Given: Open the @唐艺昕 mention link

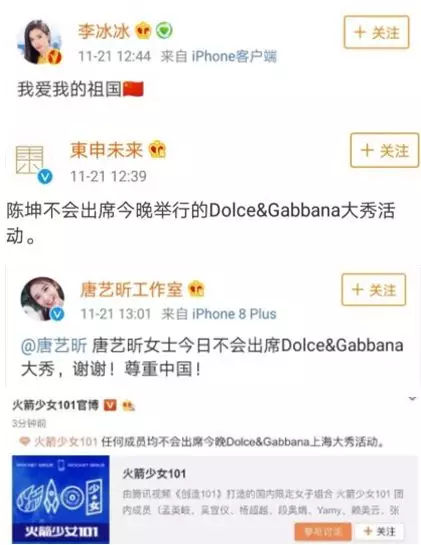Looking at the screenshot, I should pos(54,345).
